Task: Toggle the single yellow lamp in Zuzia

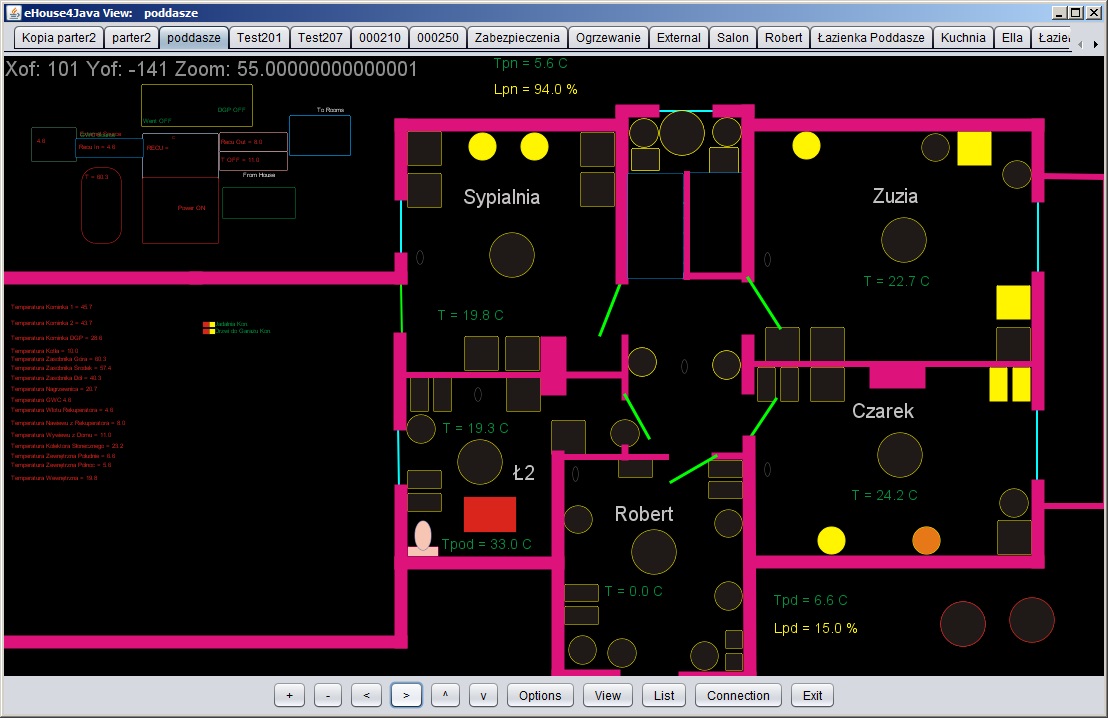Action: (807, 146)
